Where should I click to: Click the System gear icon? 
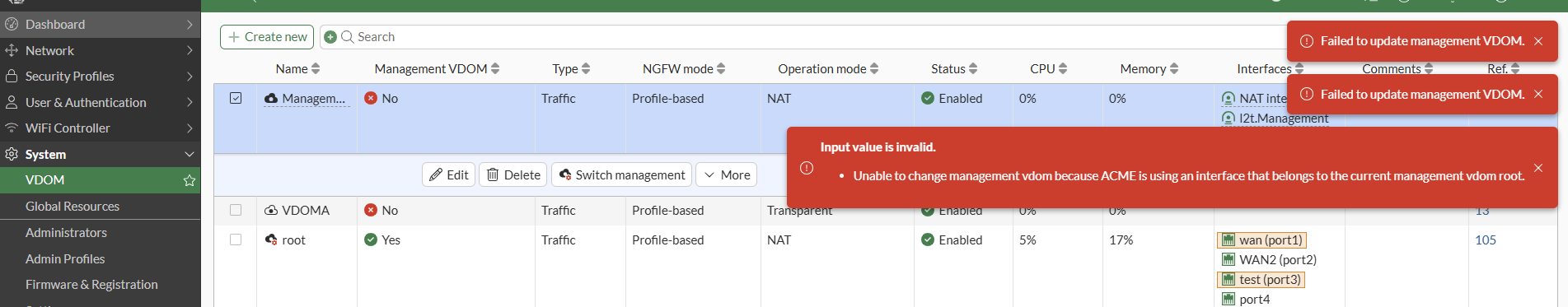(12, 154)
